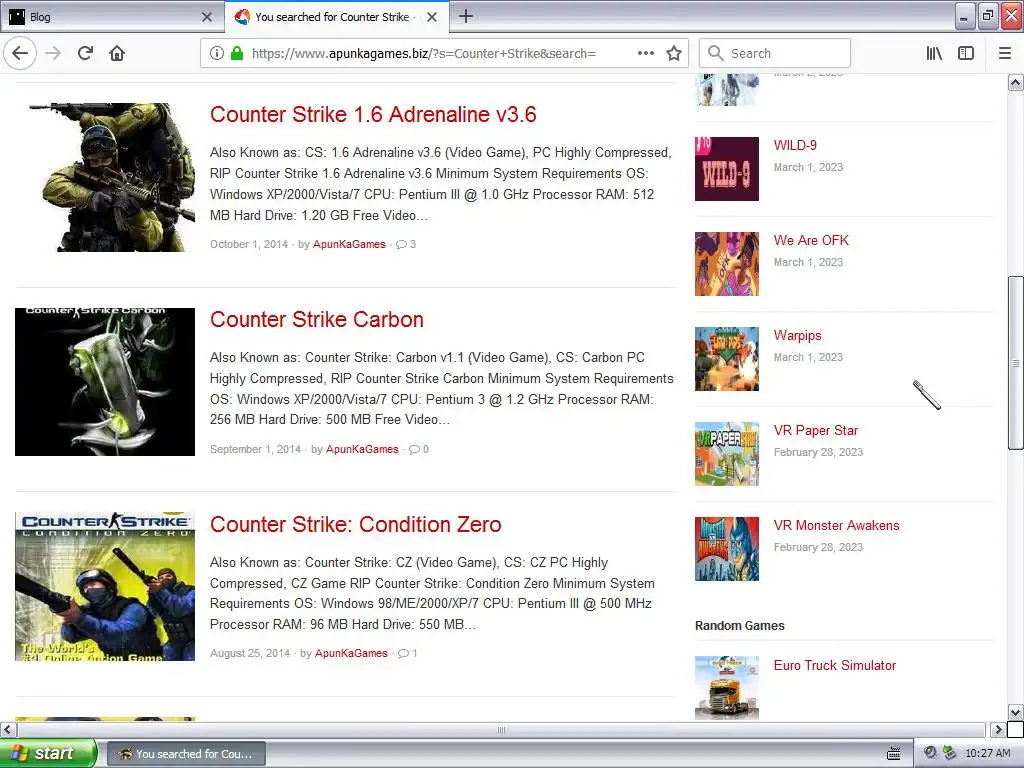The image size is (1024, 768).
Task: Click the second system tray network icon
Action: [x=949, y=753]
